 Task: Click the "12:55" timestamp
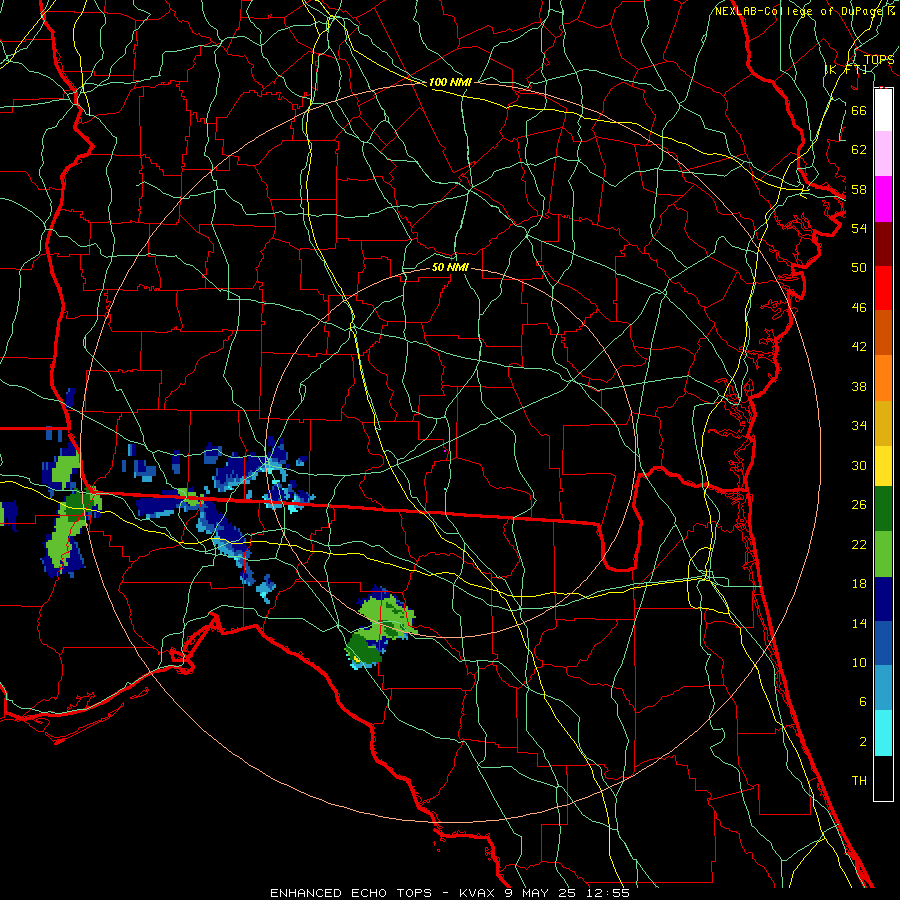608,893
